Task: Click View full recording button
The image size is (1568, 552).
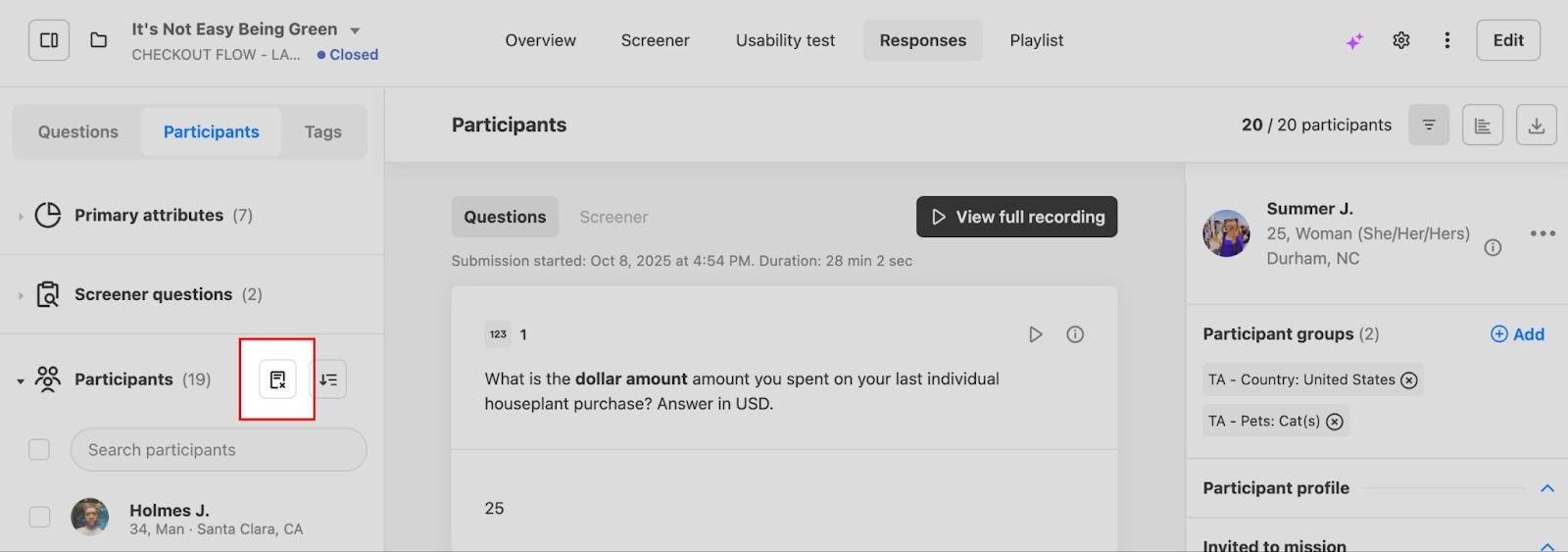Action: (1016, 217)
